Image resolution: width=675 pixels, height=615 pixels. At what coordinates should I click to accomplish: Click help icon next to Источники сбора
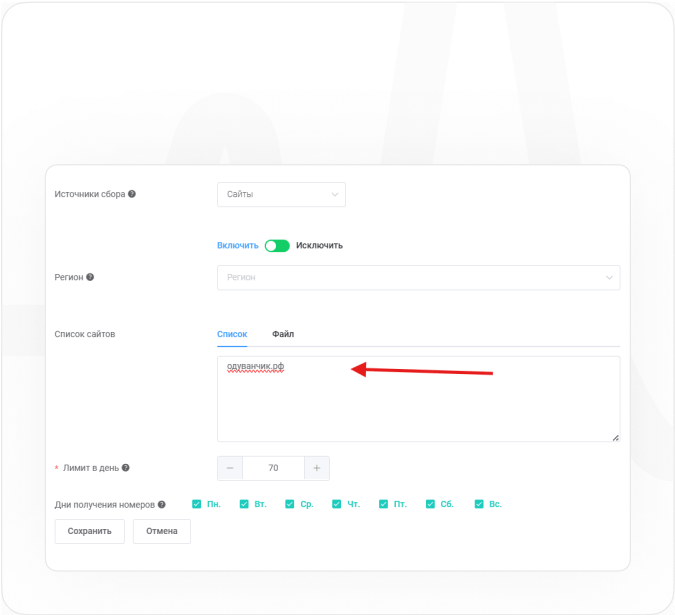(132, 194)
